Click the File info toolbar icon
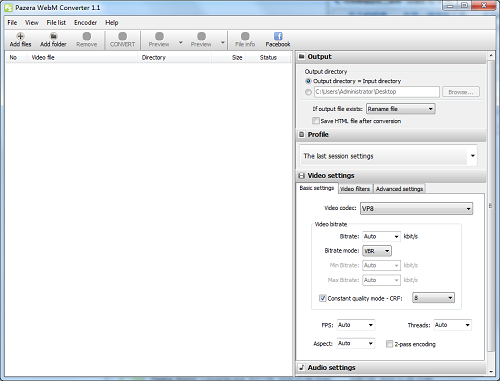This screenshot has width=500, height=381. pyautogui.click(x=245, y=40)
